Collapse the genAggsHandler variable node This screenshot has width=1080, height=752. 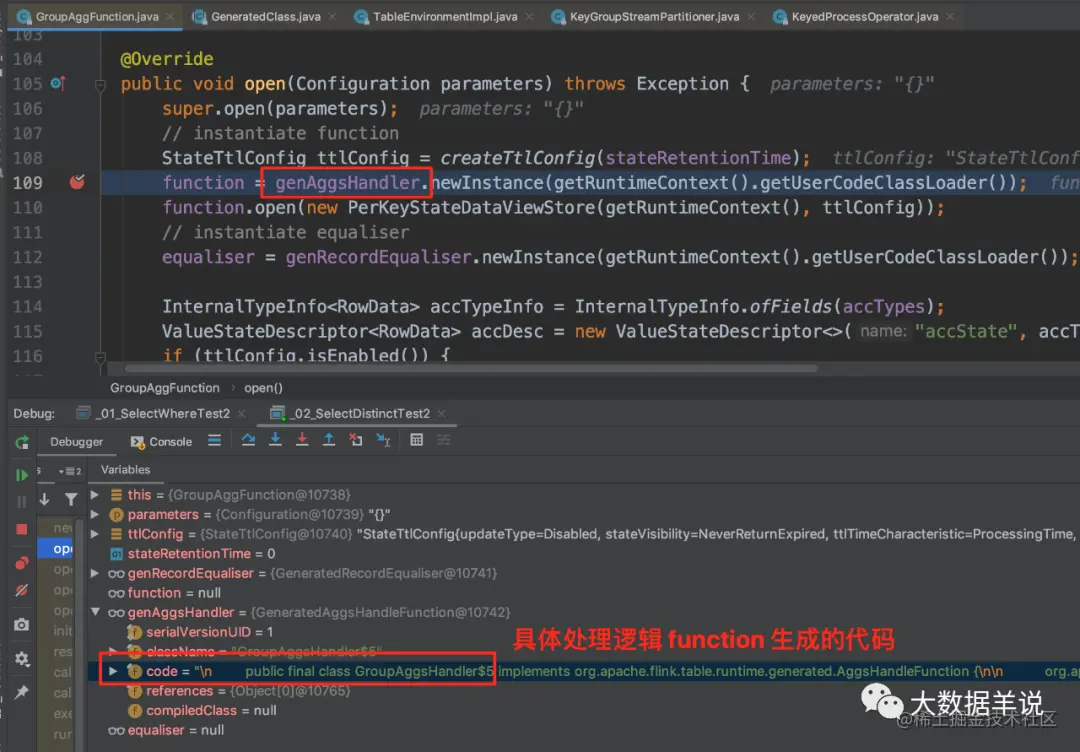click(95, 612)
